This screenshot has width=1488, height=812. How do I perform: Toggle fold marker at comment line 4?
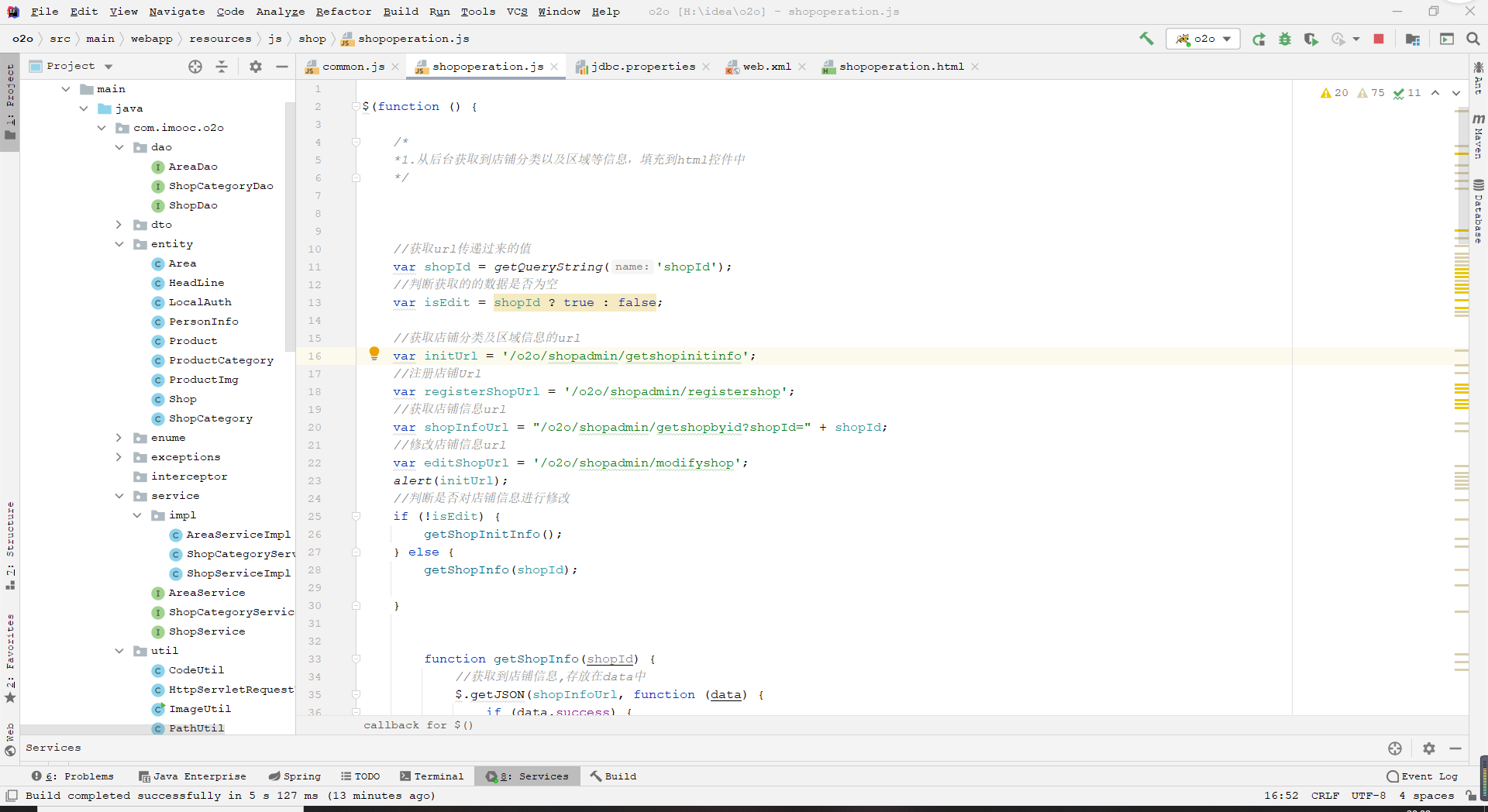356,142
